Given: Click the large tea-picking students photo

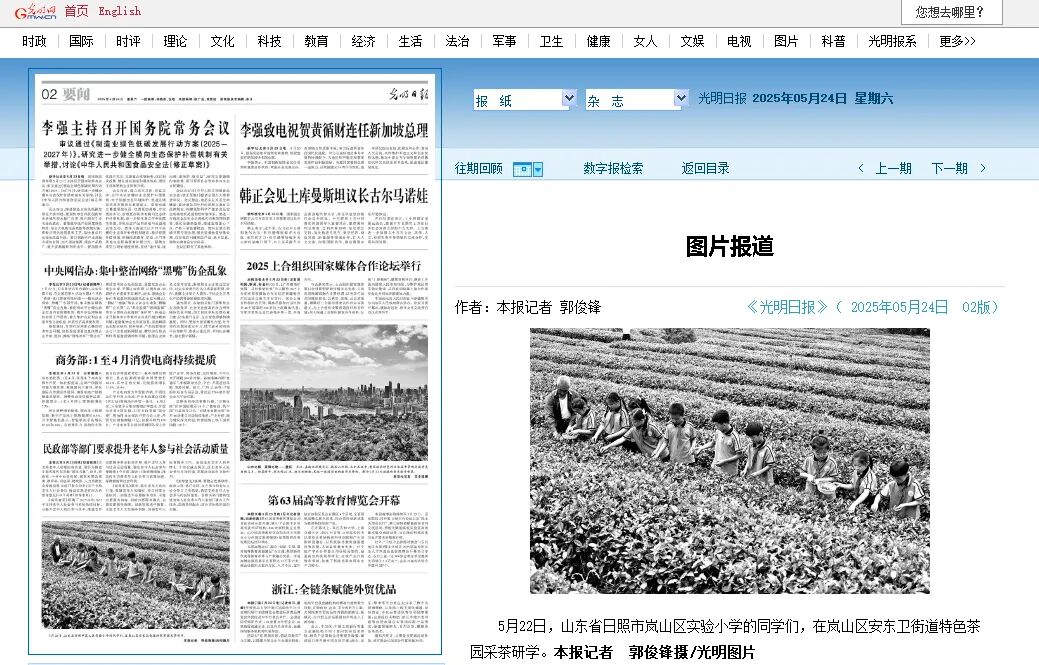Looking at the screenshot, I should (x=730, y=461).
